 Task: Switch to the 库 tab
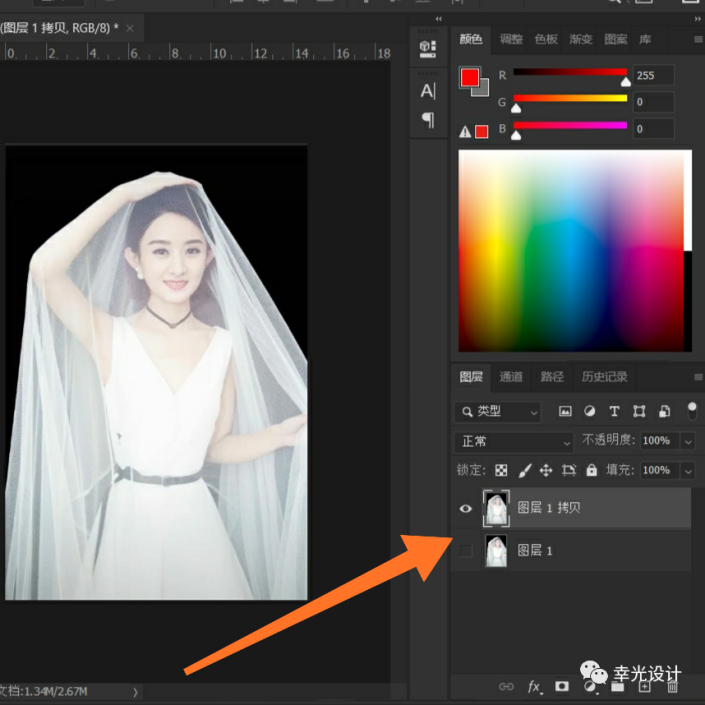tap(645, 40)
